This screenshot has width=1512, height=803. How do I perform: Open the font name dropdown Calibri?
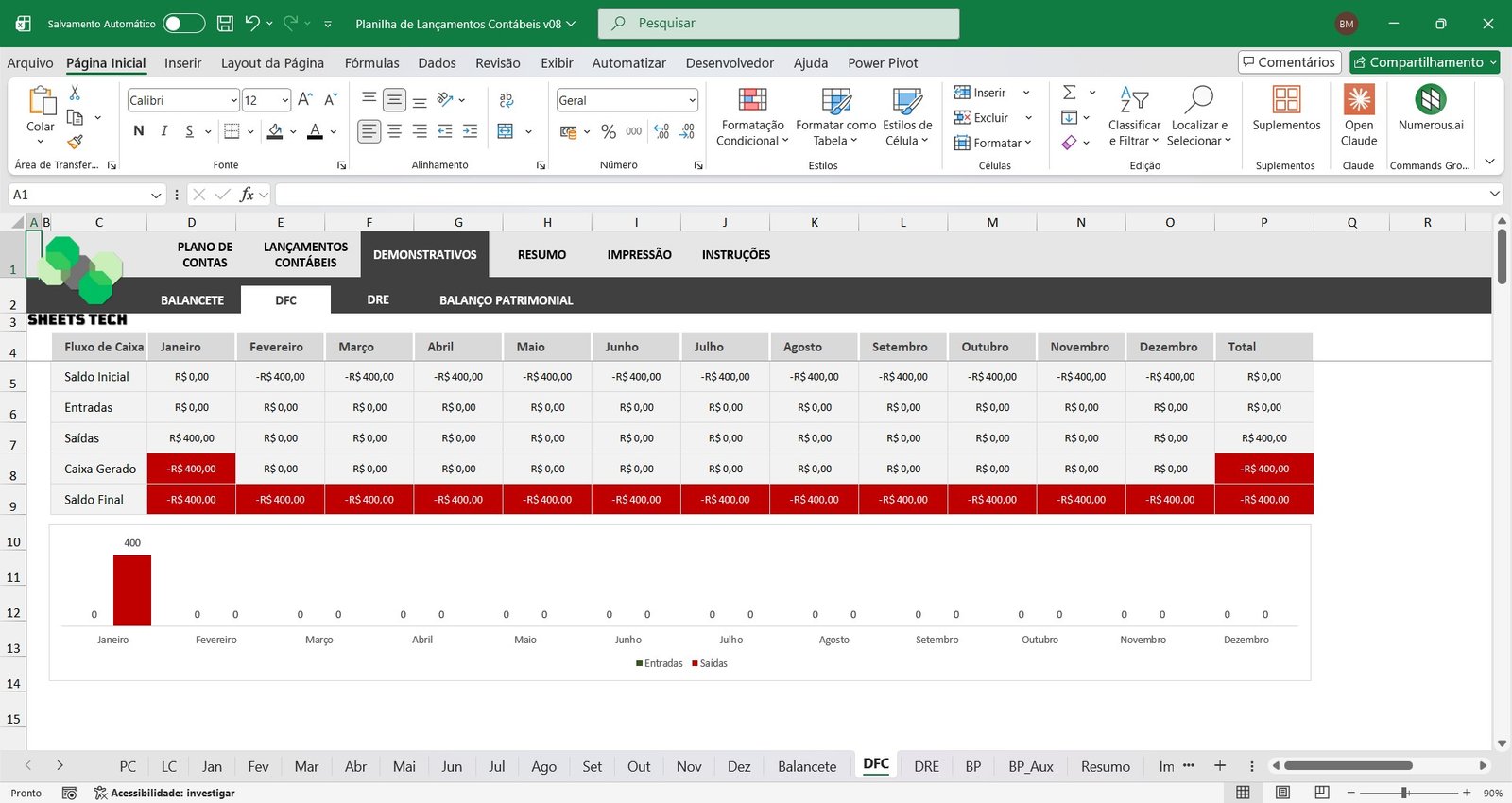click(x=233, y=100)
